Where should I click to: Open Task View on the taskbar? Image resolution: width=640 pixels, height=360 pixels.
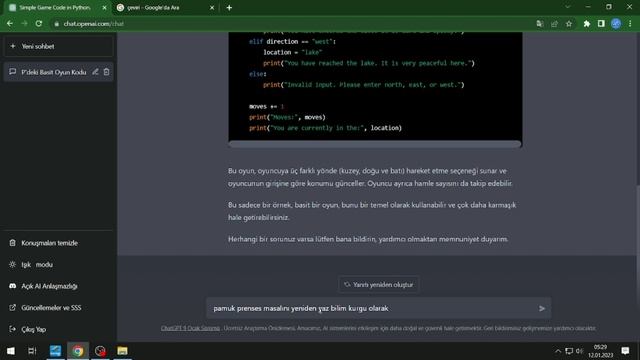[x=32, y=351]
